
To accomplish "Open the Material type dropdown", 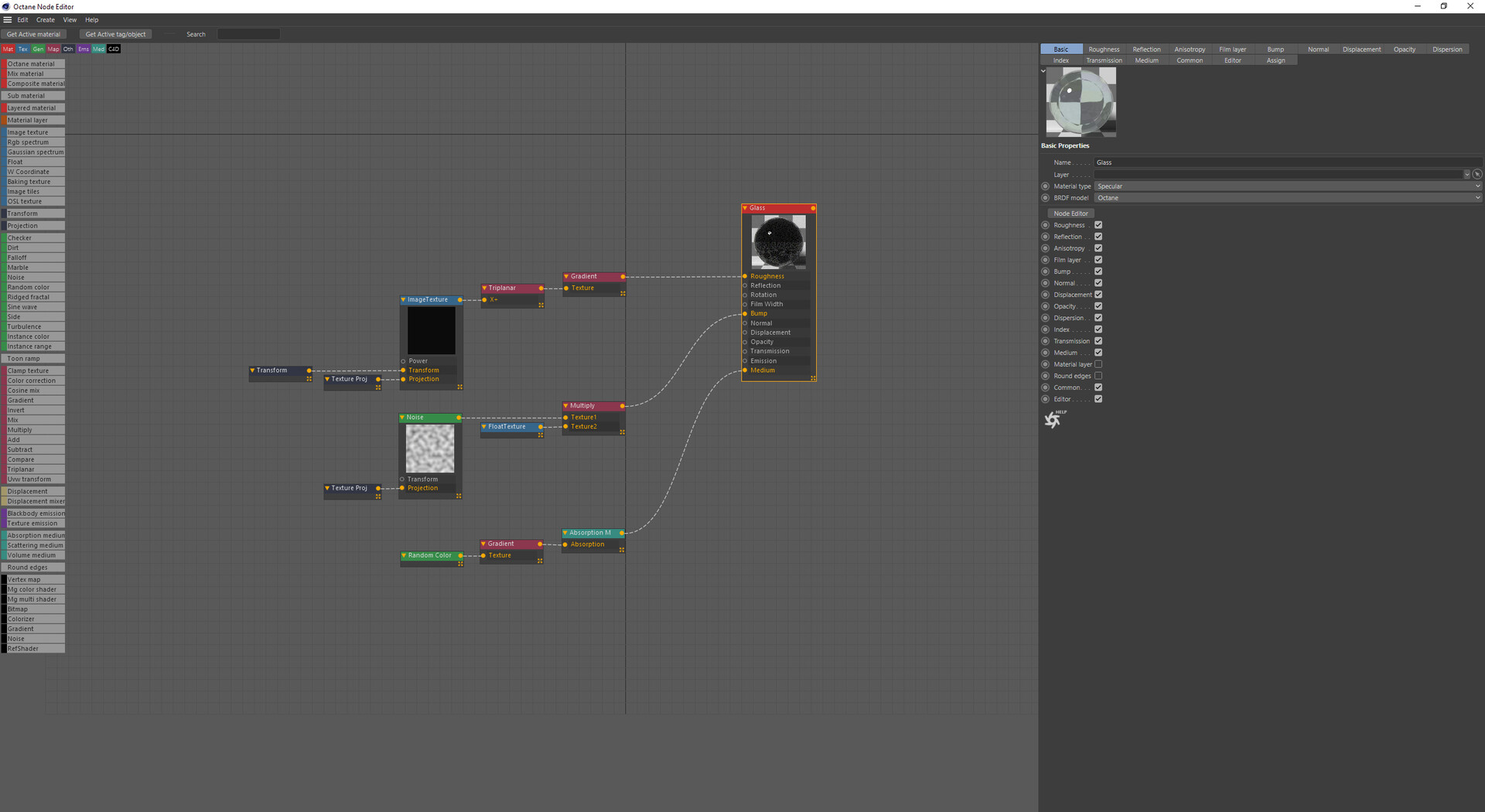I will click(x=1288, y=186).
